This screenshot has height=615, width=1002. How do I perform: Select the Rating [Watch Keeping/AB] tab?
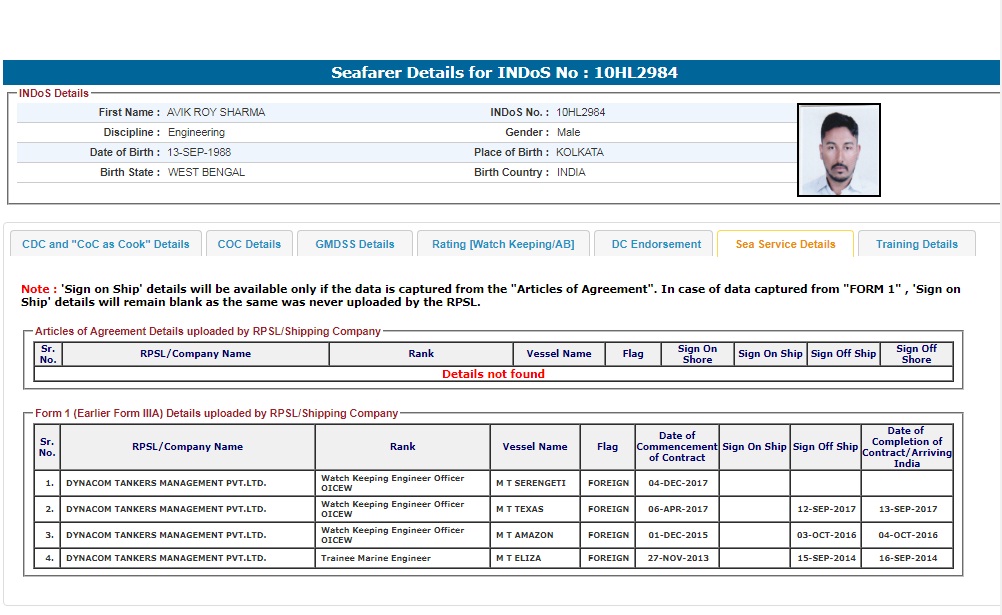[x=503, y=244]
